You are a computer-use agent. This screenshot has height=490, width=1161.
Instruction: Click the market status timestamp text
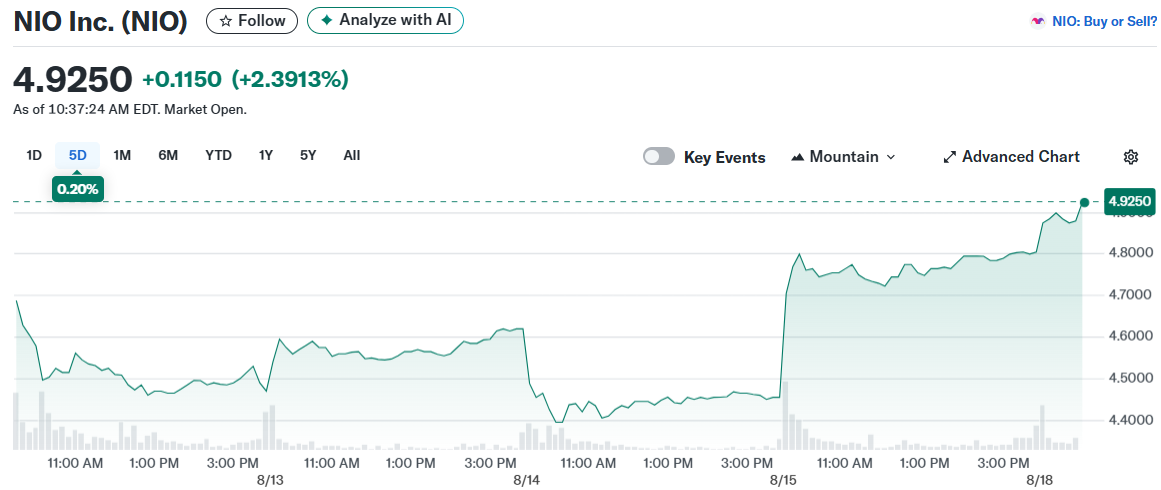[130, 110]
